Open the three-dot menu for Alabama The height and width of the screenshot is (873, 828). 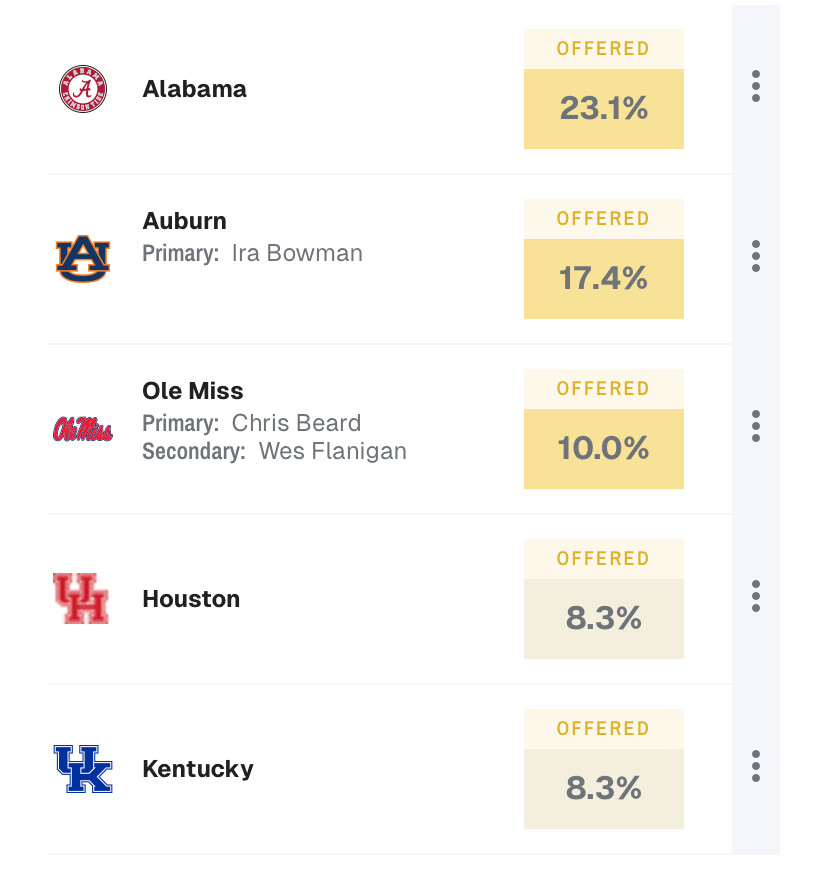756,86
